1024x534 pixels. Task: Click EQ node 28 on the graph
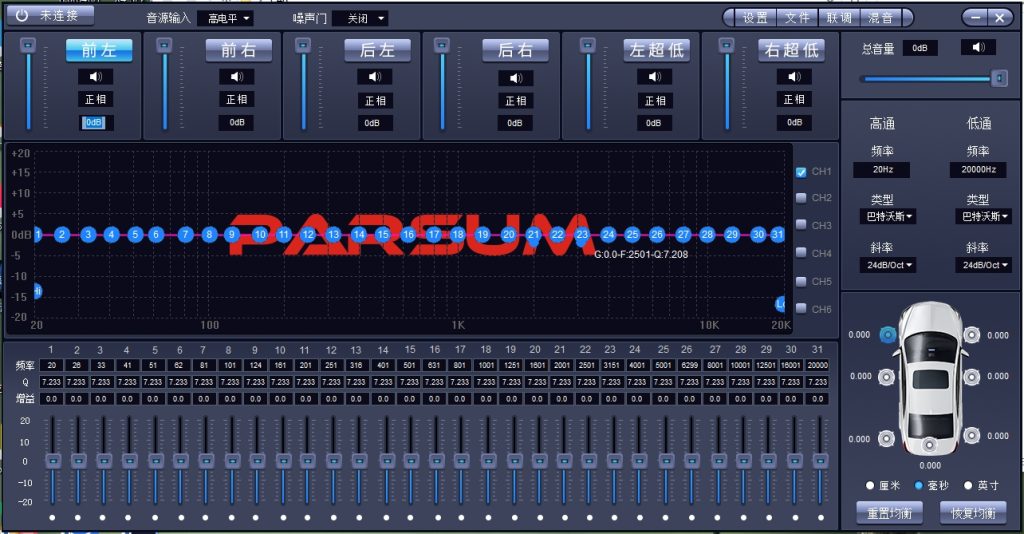pyautogui.click(x=707, y=234)
